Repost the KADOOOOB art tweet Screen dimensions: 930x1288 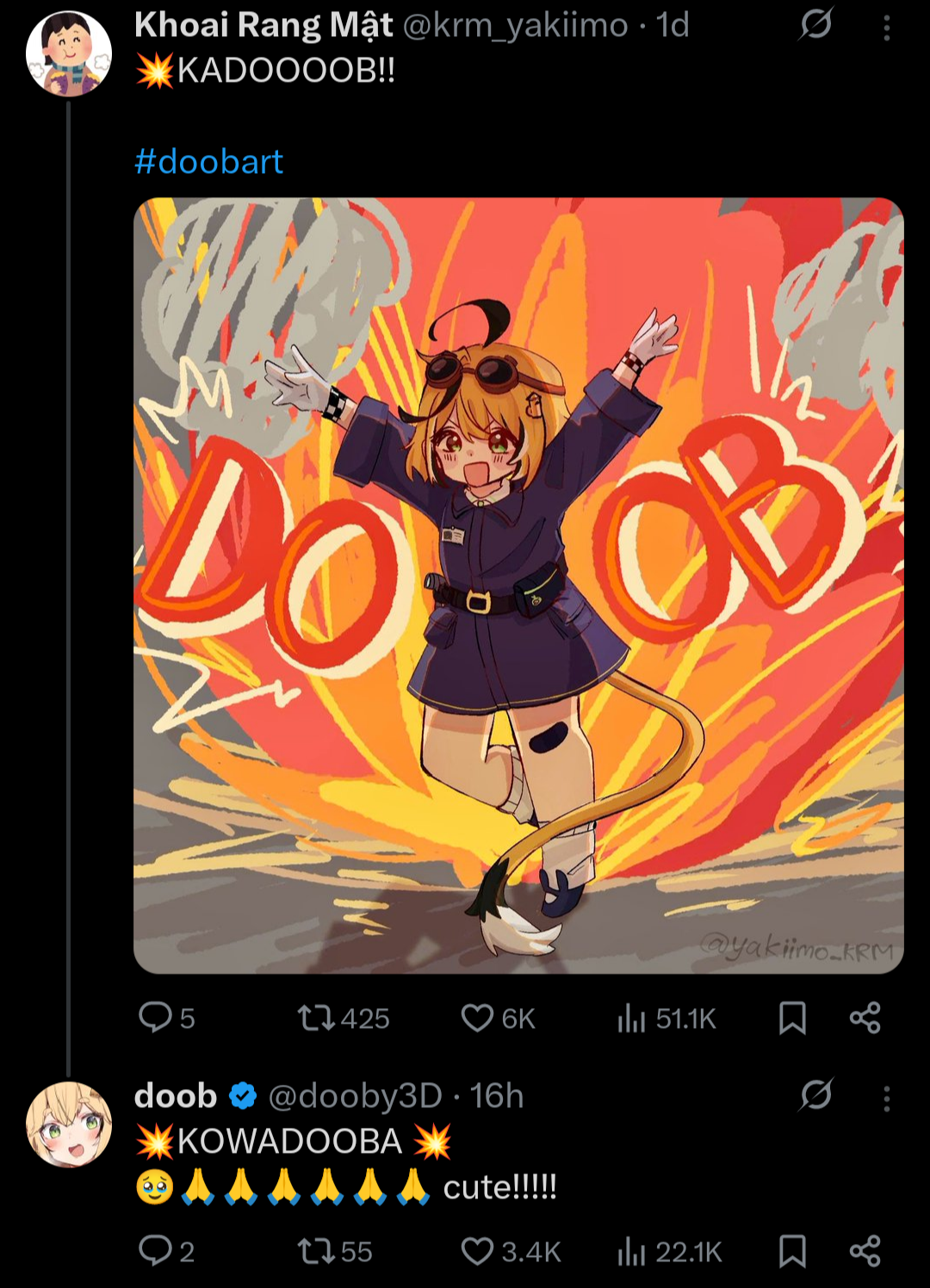point(314,1018)
